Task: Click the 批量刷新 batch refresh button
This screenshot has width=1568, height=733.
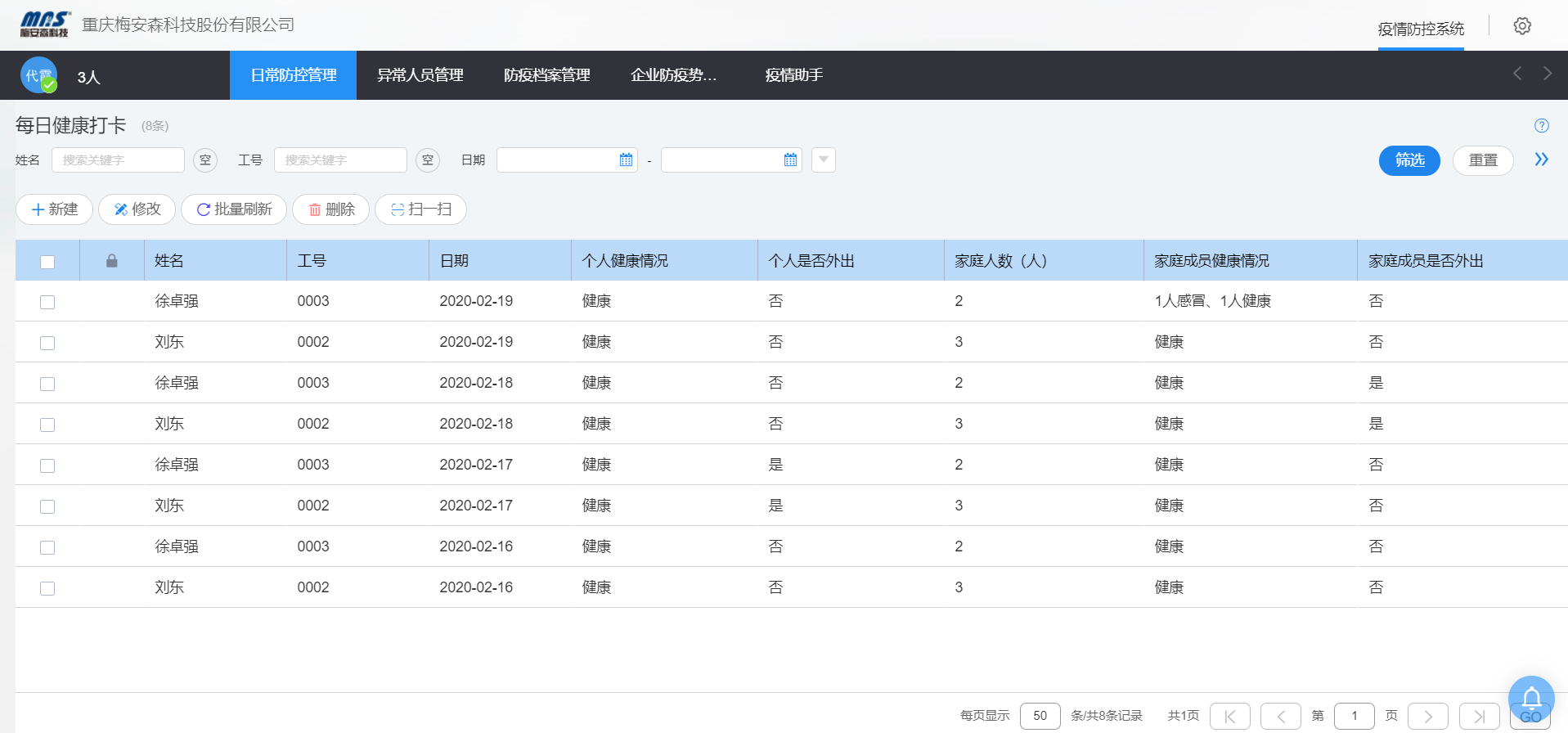Action: (234, 209)
